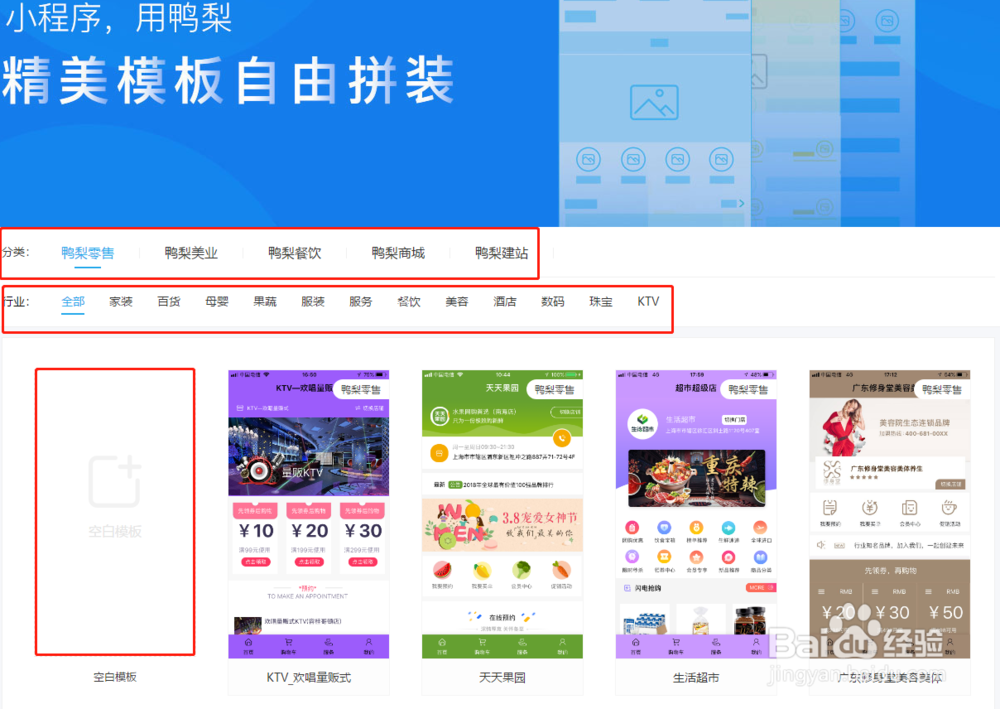Click the 我的 person icon in 生活超市
Viewport: 1000px width, 709px height.
(x=756, y=643)
